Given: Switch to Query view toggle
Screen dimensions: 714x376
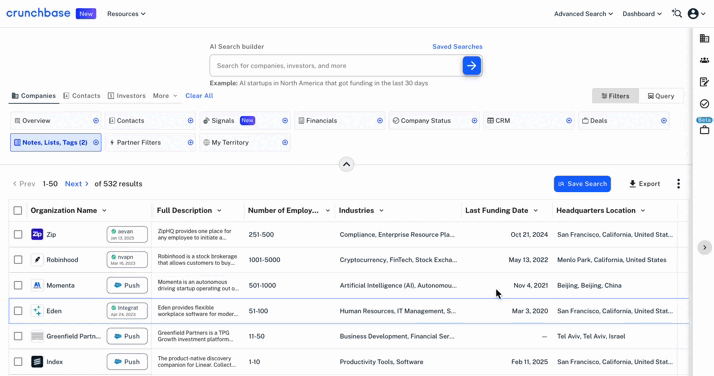Looking at the screenshot, I should [x=661, y=96].
